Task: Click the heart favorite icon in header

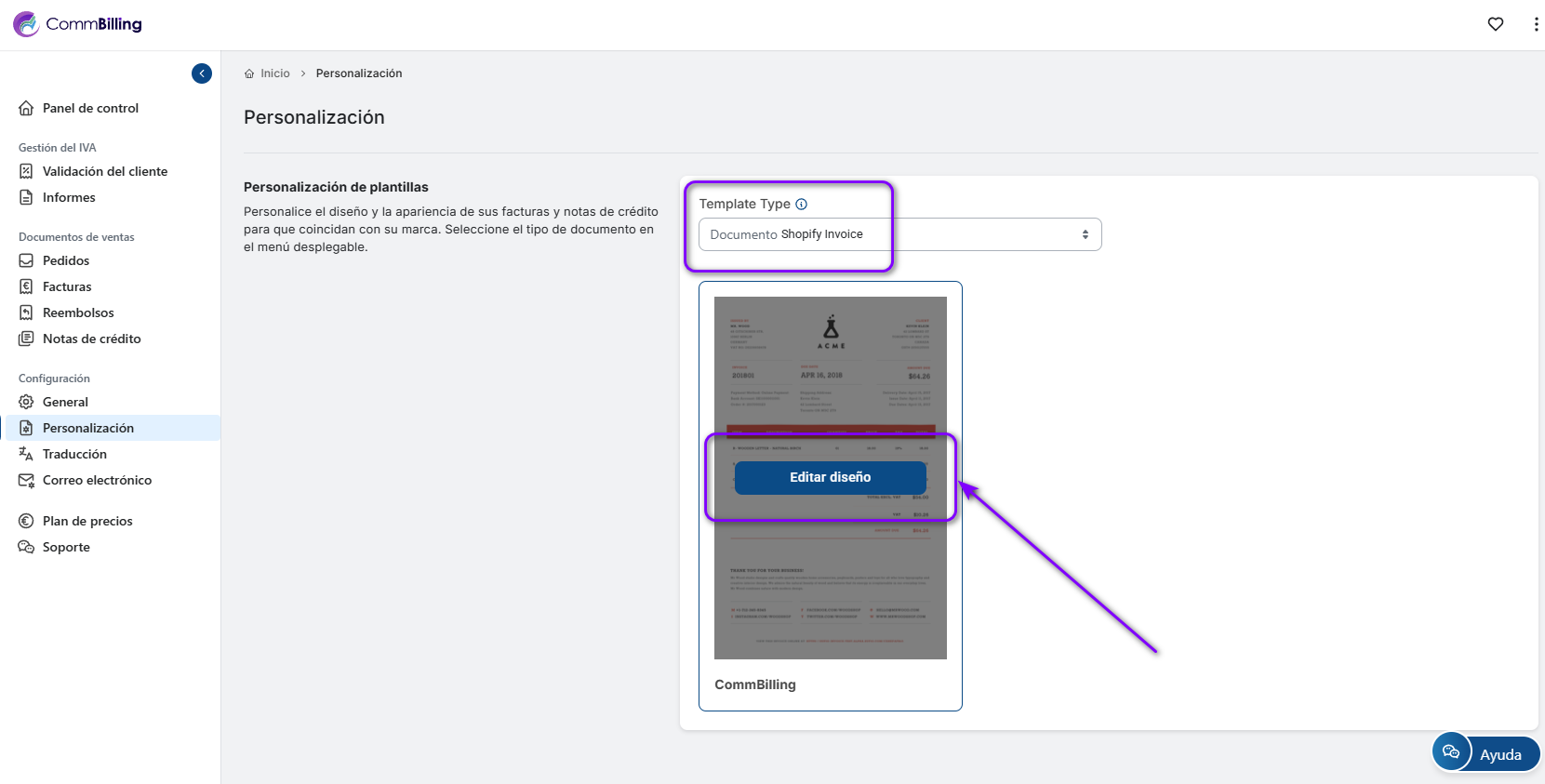Action: click(x=1495, y=24)
